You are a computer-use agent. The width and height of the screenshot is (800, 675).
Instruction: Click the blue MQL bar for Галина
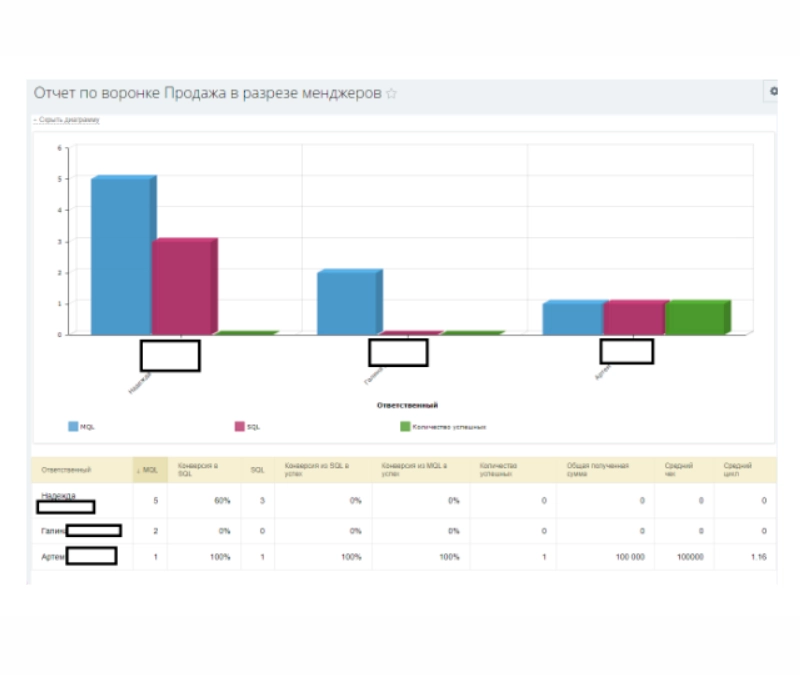click(x=347, y=303)
